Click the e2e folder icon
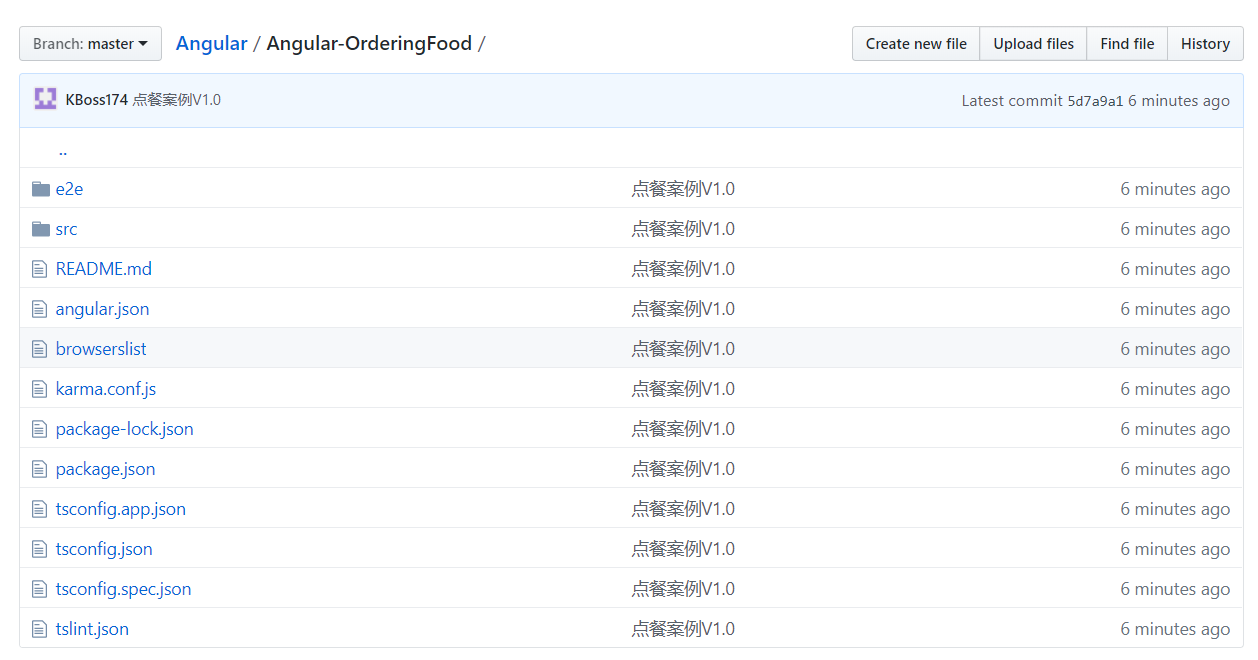 pos(41,189)
